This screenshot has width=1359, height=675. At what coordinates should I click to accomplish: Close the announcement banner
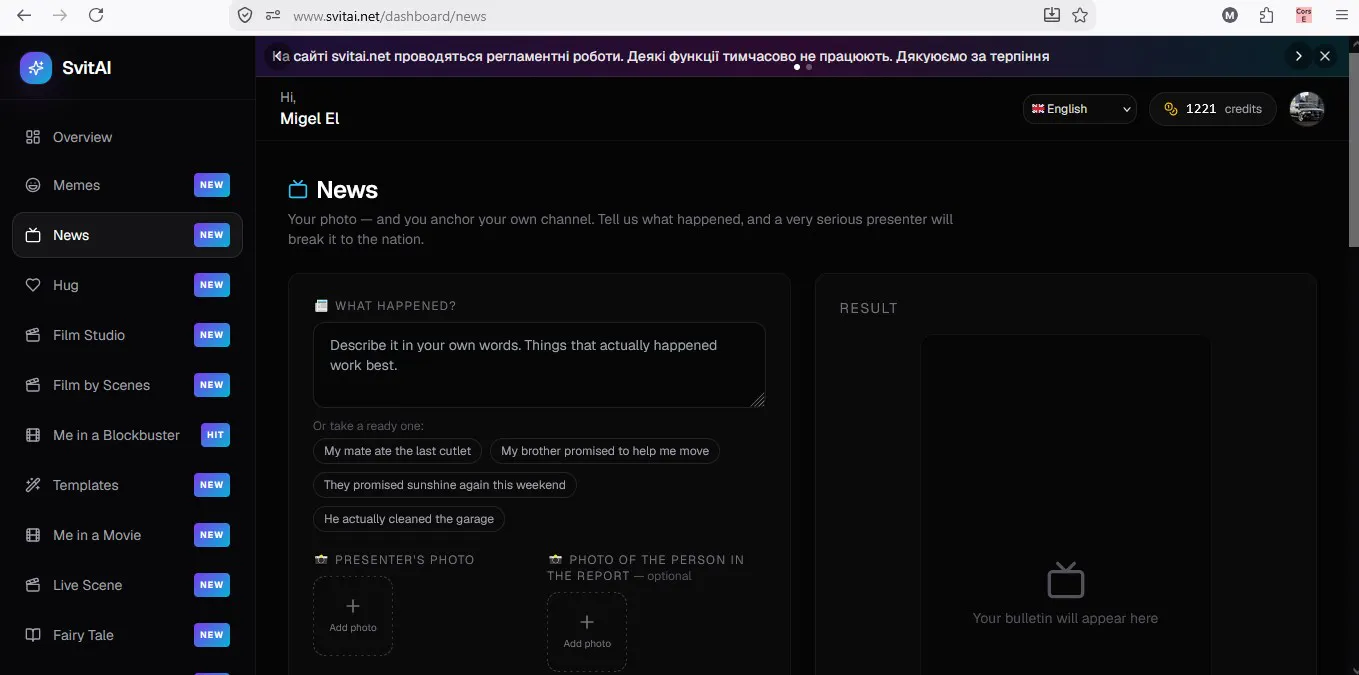pos(1325,56)
